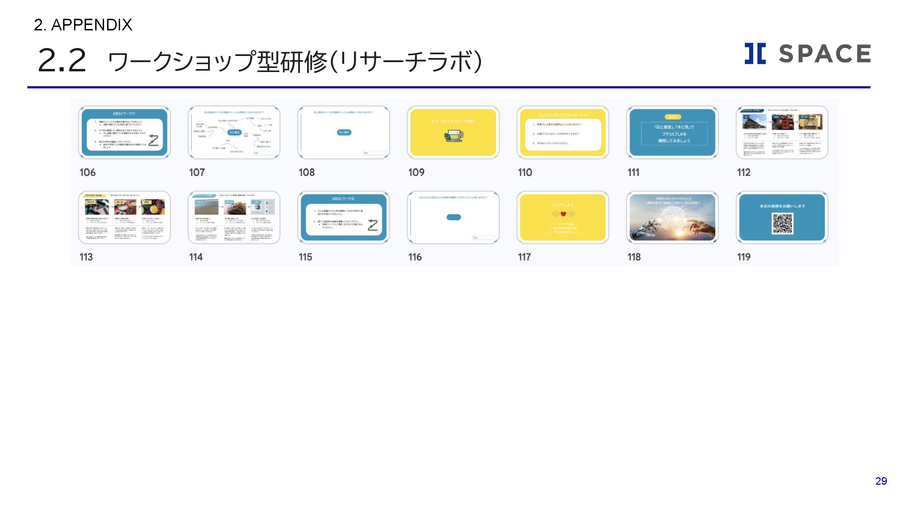Viewport: 910px width, 512px height.
Task: Select the mind map slide 107
Action: tap(234, 133)
